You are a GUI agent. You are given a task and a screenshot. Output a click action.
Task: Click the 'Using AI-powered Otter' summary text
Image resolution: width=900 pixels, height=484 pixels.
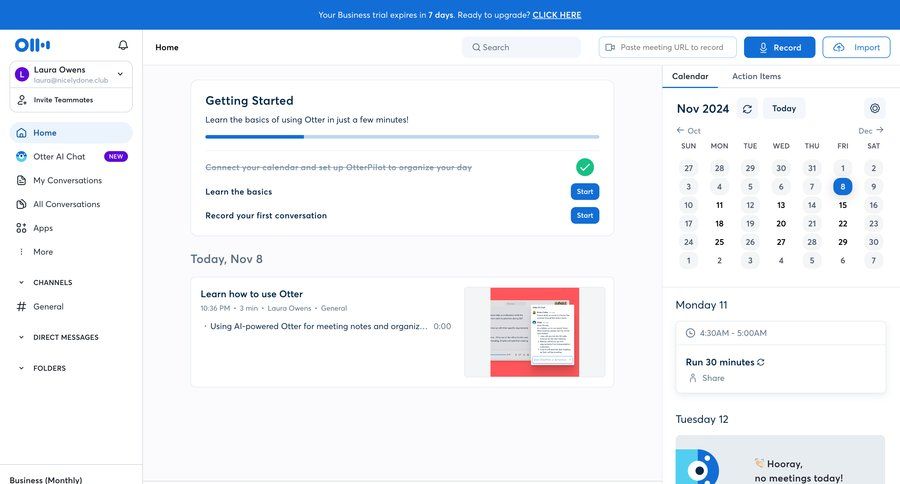coord(319,326)
